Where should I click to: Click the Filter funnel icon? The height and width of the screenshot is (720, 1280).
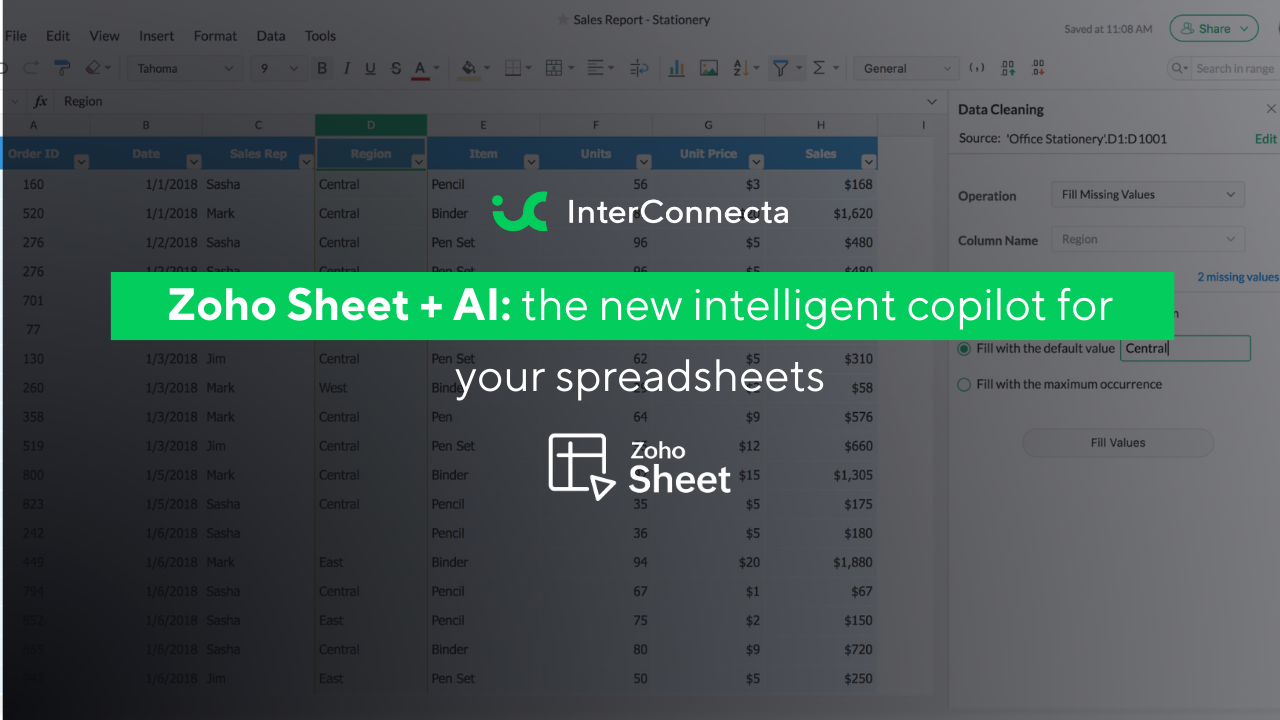(x=781, y=68)
